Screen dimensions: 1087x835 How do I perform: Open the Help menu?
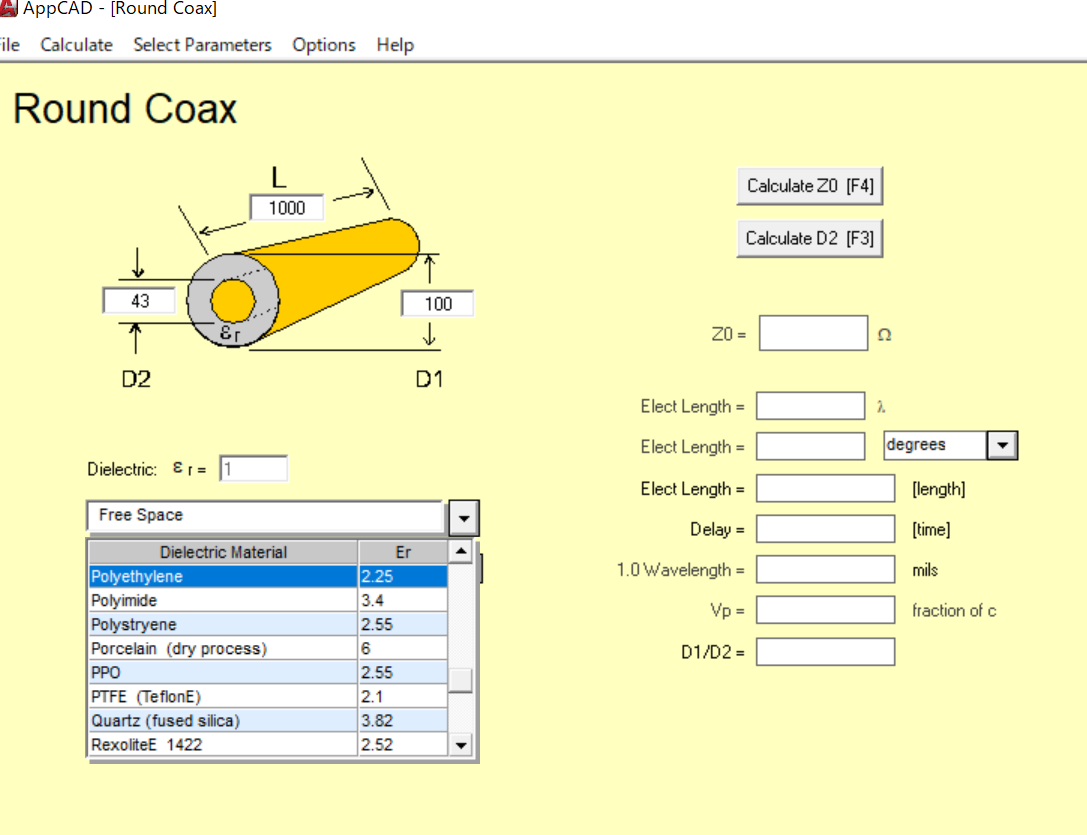[395, 45]
